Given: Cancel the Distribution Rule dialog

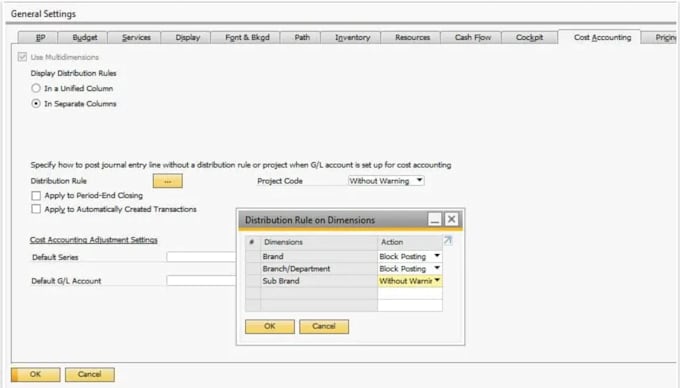Looking at the screenshot, I should [x=324, y=326].
